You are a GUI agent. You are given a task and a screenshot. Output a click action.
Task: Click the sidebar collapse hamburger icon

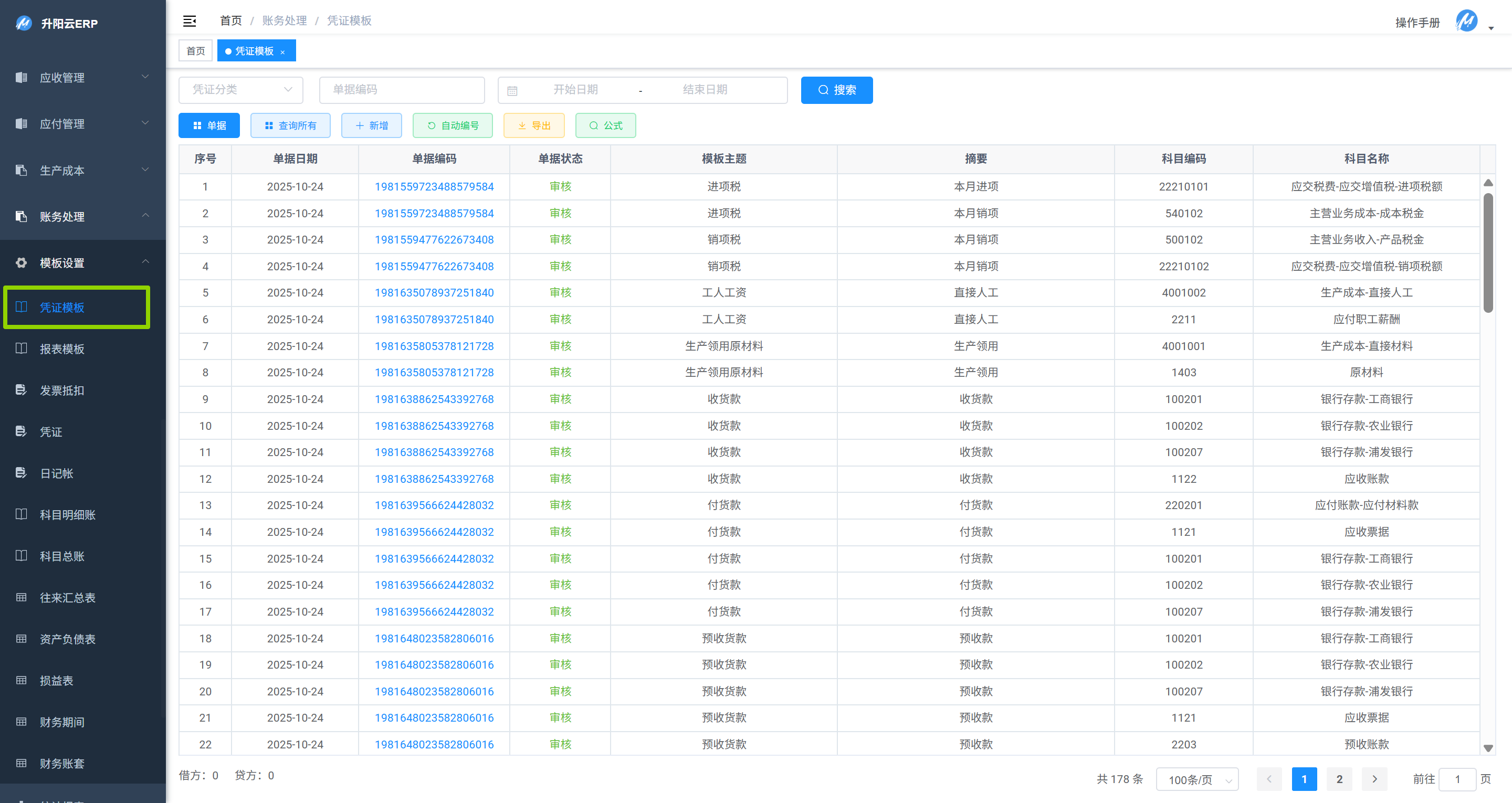click(x=189, y=21)
